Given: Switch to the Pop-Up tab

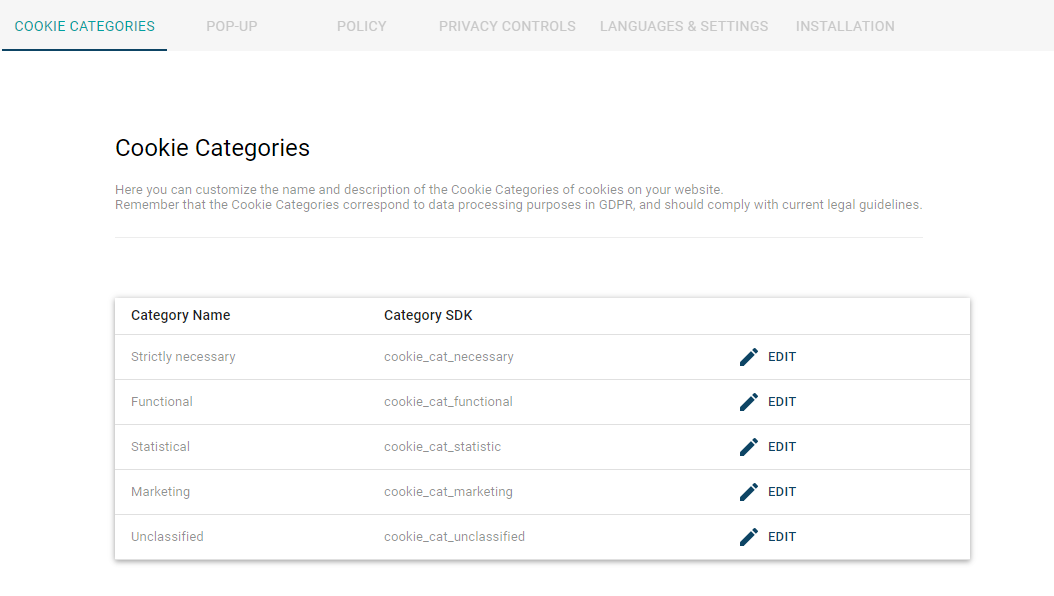Looking at the screenshot, I should [x=232, y=26].
